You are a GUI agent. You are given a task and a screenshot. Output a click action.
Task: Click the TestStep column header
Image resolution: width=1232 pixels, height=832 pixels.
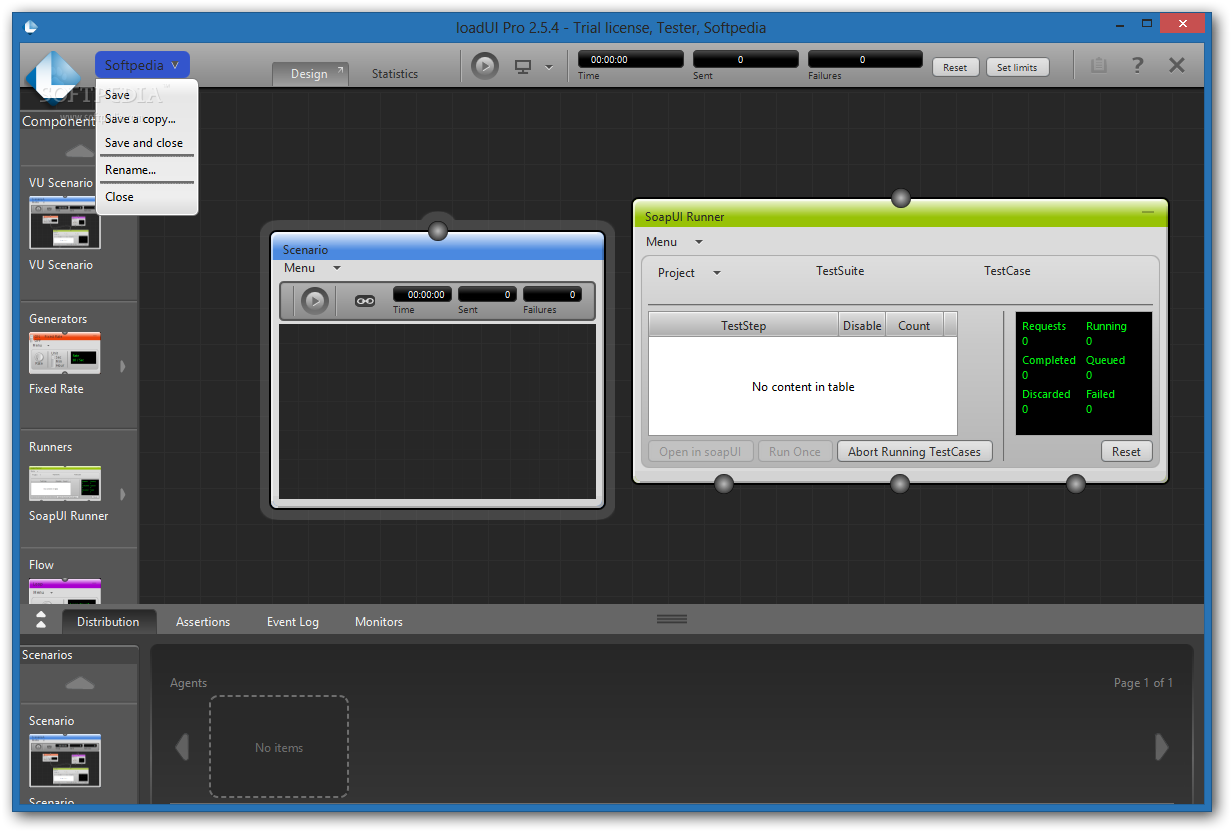pos(743,325)
